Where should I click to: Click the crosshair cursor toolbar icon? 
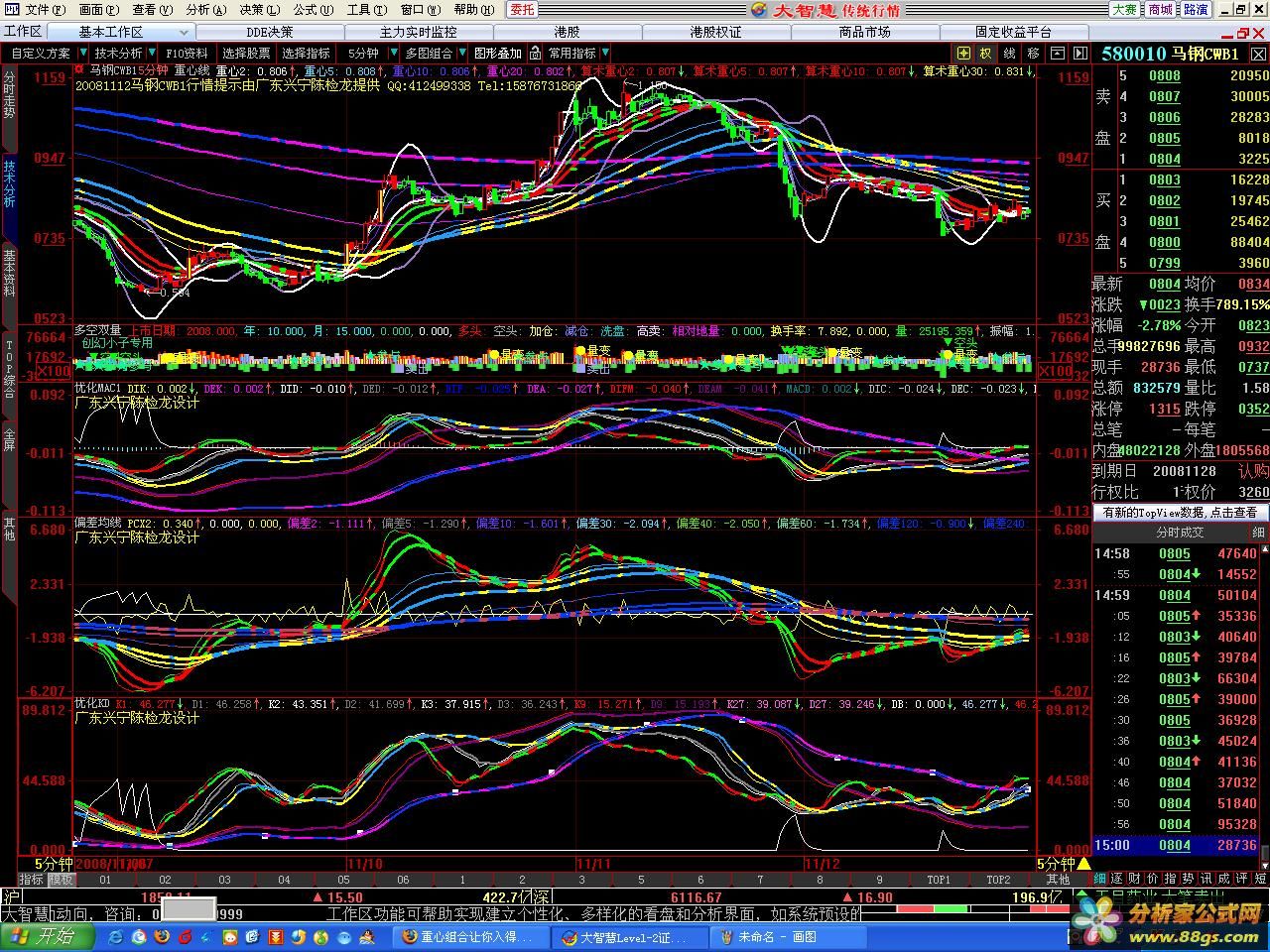point(963,53)
